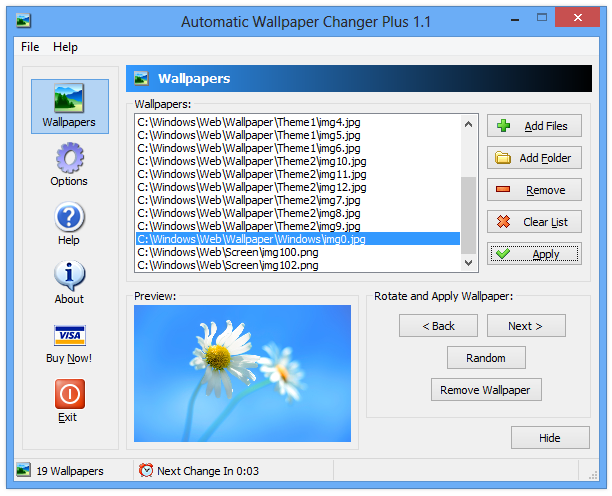Select Theme1\img4.jpg in the list
This screenshot has height=496, width=612.
[x=298, y=122]
